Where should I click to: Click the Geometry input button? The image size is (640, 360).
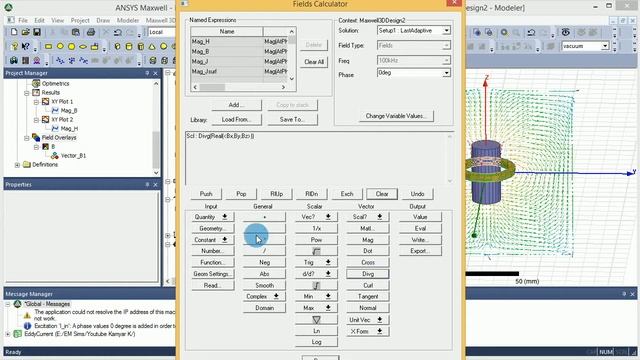pyautogui.click(x=212, y=228)
